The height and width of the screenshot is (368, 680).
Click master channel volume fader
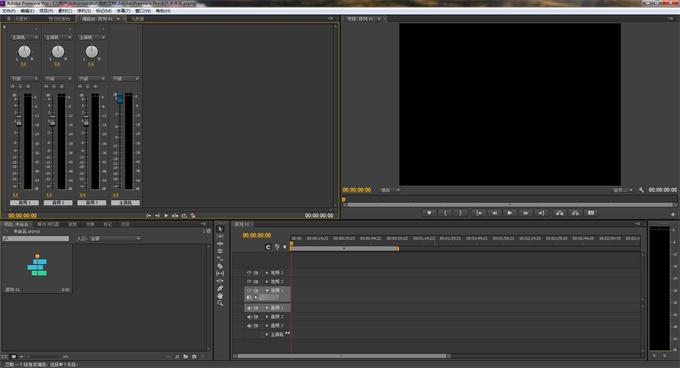point(120,98)
